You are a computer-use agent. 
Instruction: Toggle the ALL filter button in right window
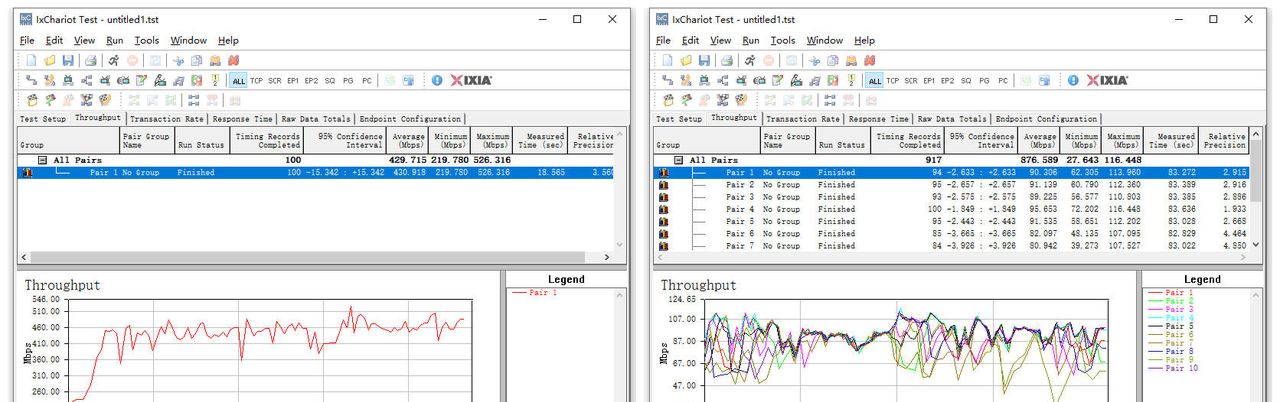pos(875,80)
